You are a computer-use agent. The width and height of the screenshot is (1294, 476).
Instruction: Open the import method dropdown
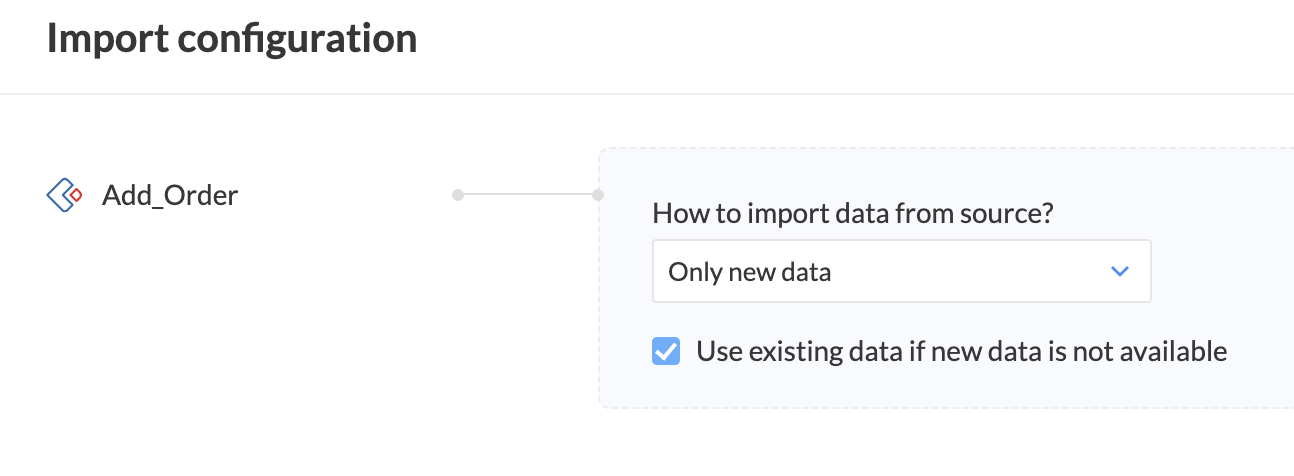(x=900, y=271)
